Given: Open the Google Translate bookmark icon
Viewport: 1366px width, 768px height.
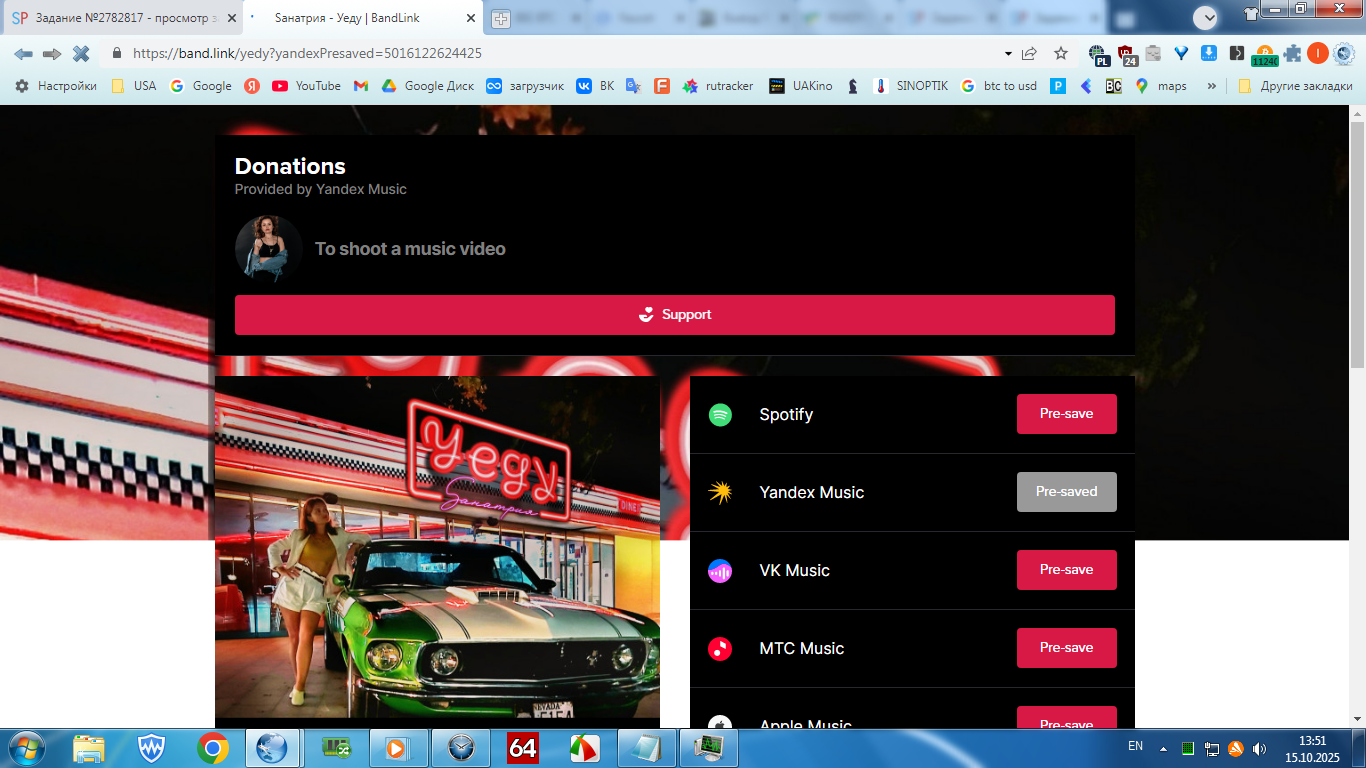Looking at the screenshot, I should pyautogui.click(x=633, y=86).
